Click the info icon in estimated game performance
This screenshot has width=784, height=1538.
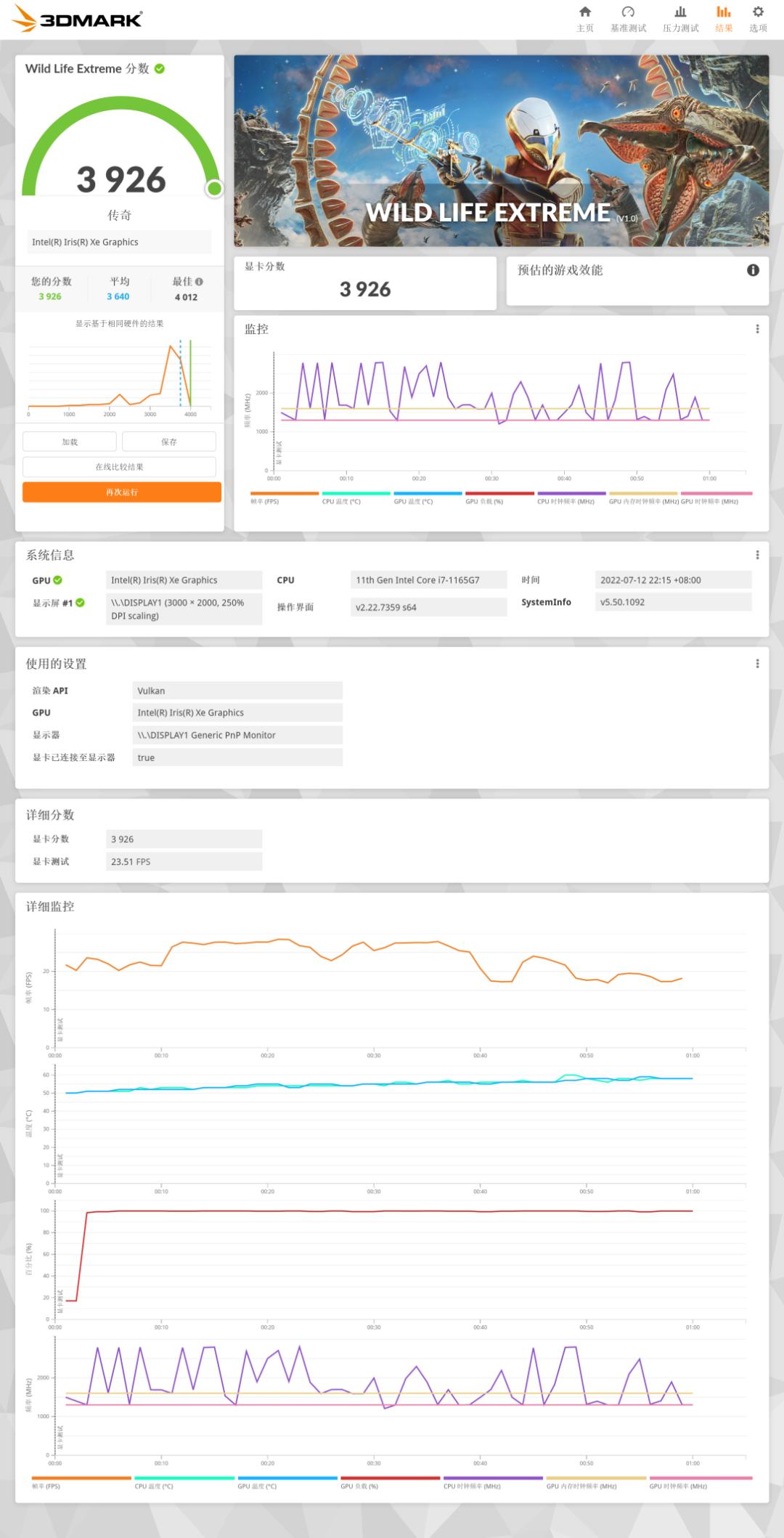(753, 270)
